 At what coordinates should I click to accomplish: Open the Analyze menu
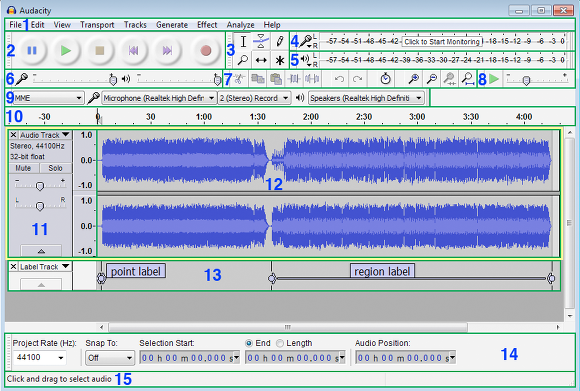pos(240,25)
